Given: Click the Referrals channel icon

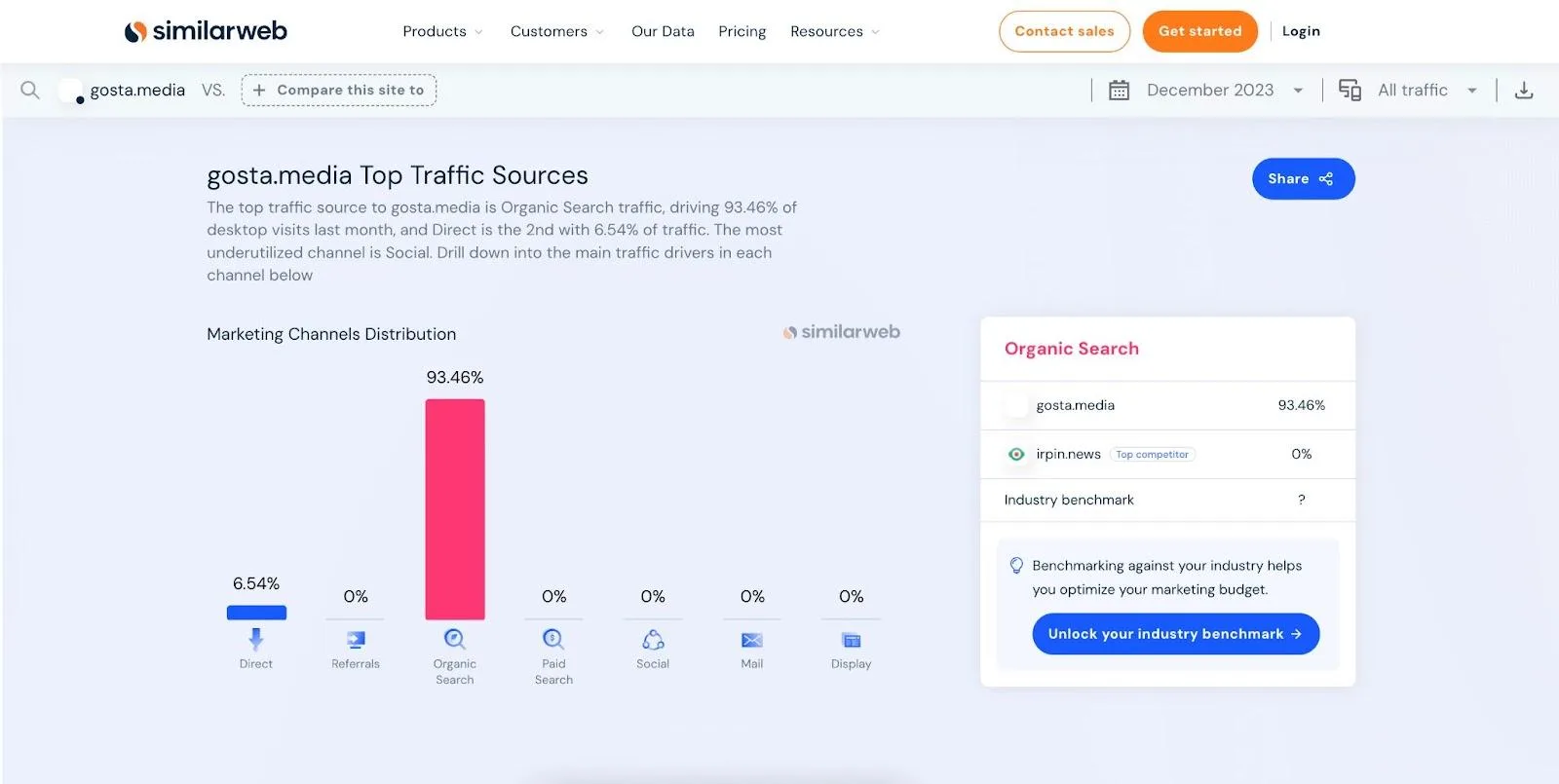Looking at the screenshot, I should [356, 640].
